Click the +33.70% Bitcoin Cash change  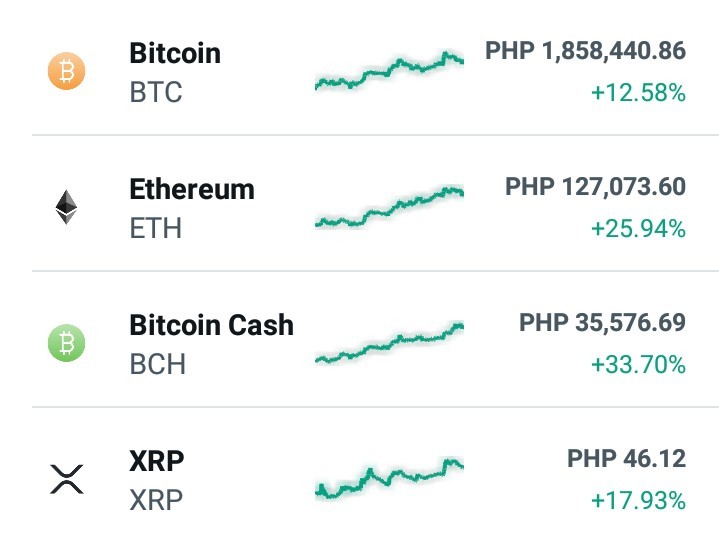coord(638,365)
